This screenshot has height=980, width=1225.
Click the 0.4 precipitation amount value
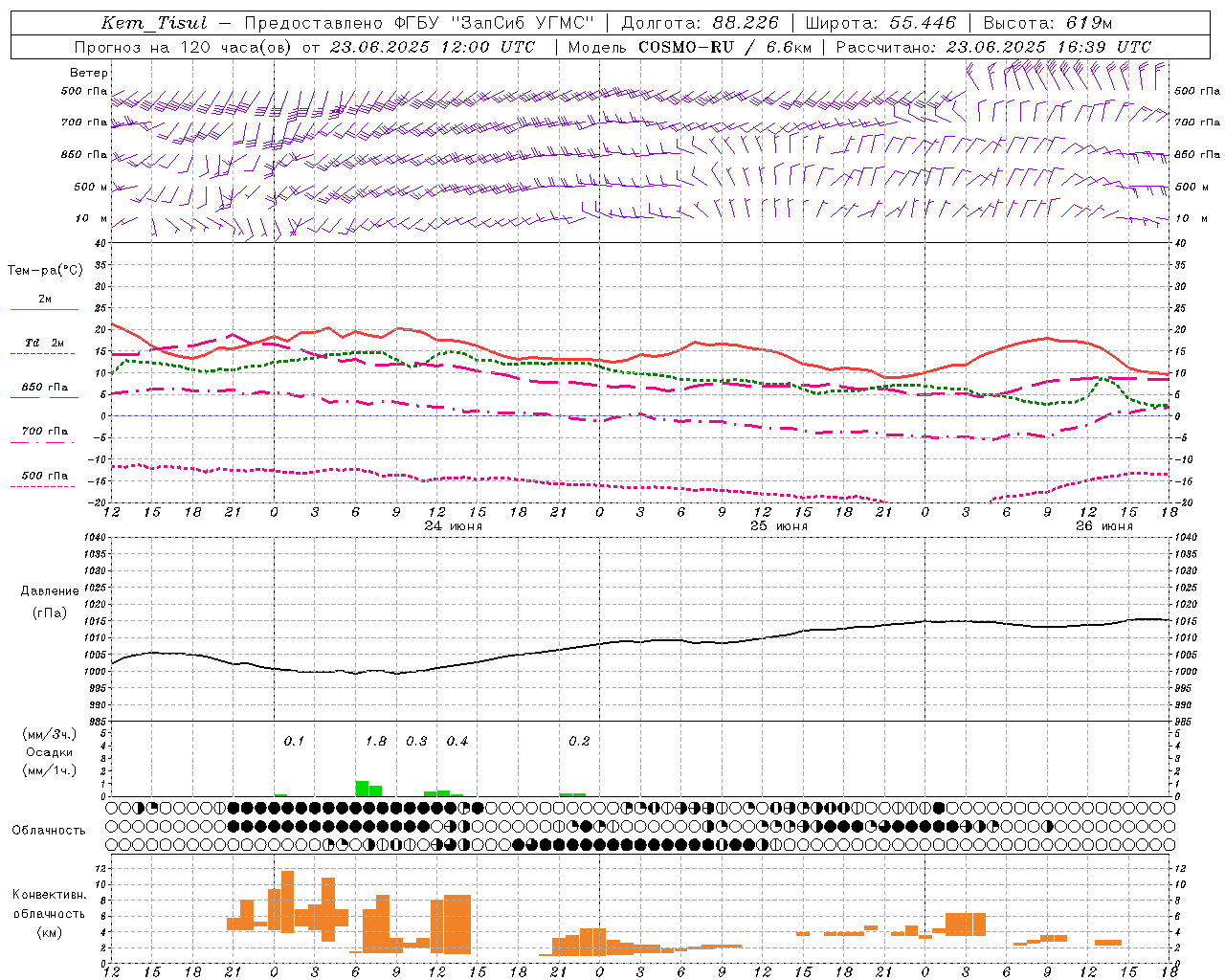[x=457, y=742]
